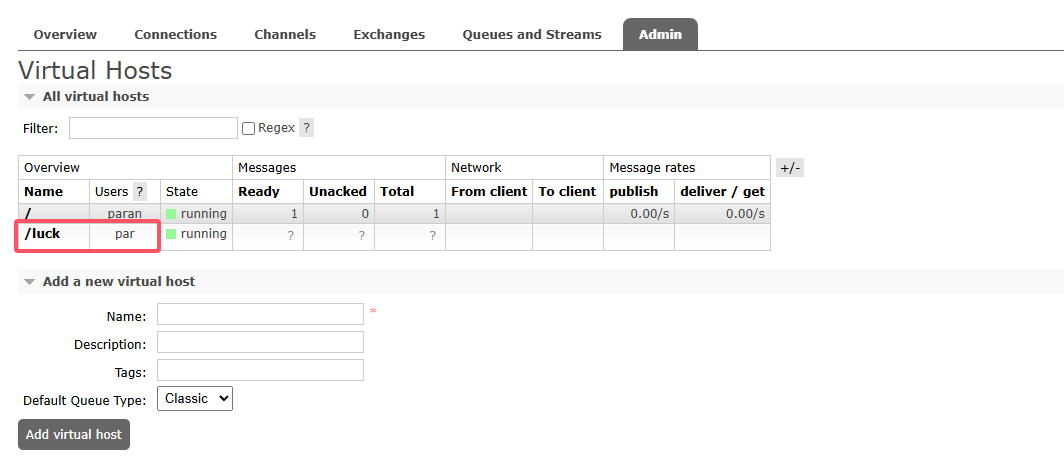
Task: Open Queues and Streams tab
Action: click(532, 35)
